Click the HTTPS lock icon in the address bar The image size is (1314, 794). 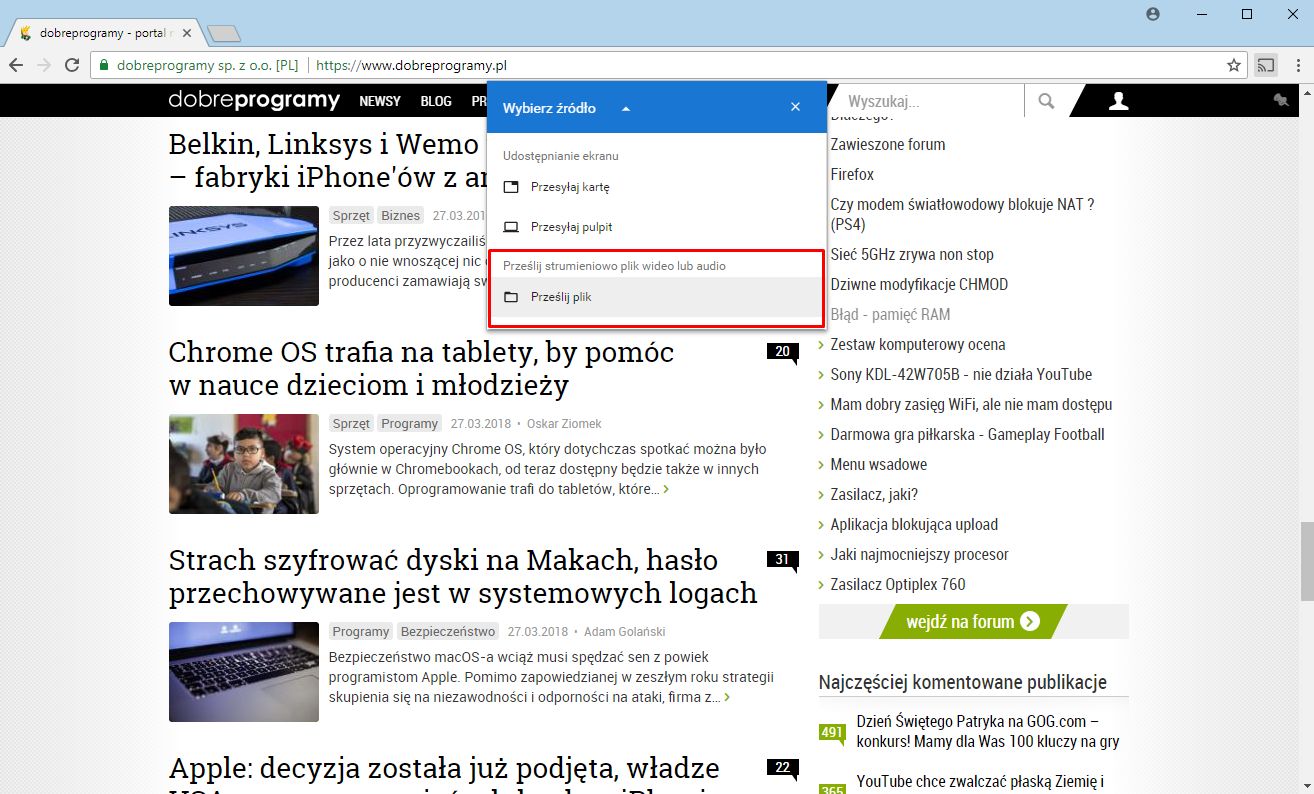point(105,63)
